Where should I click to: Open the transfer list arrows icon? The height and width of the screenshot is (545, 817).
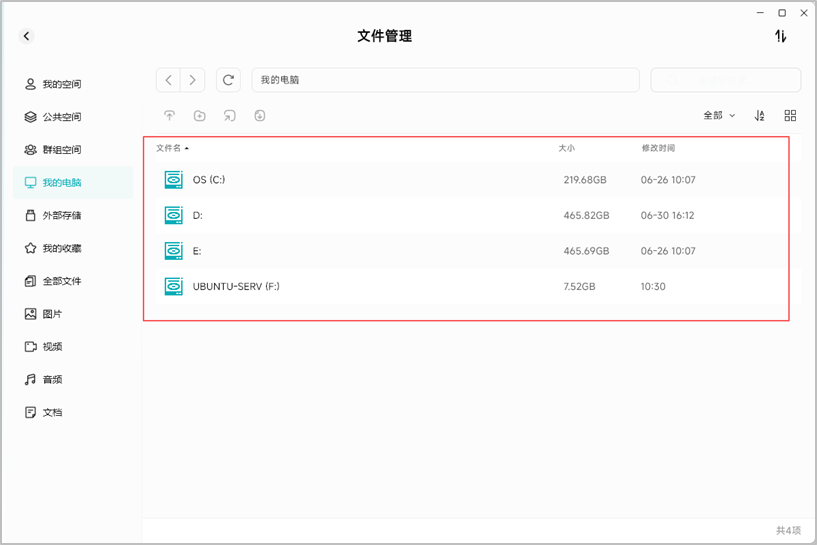point(780,36)
